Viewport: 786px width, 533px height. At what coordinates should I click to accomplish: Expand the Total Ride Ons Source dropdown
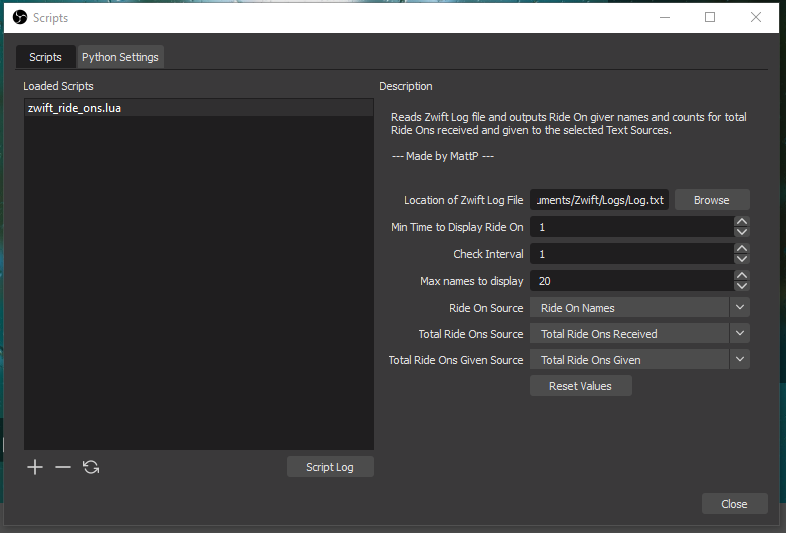(x=639, y=334)
